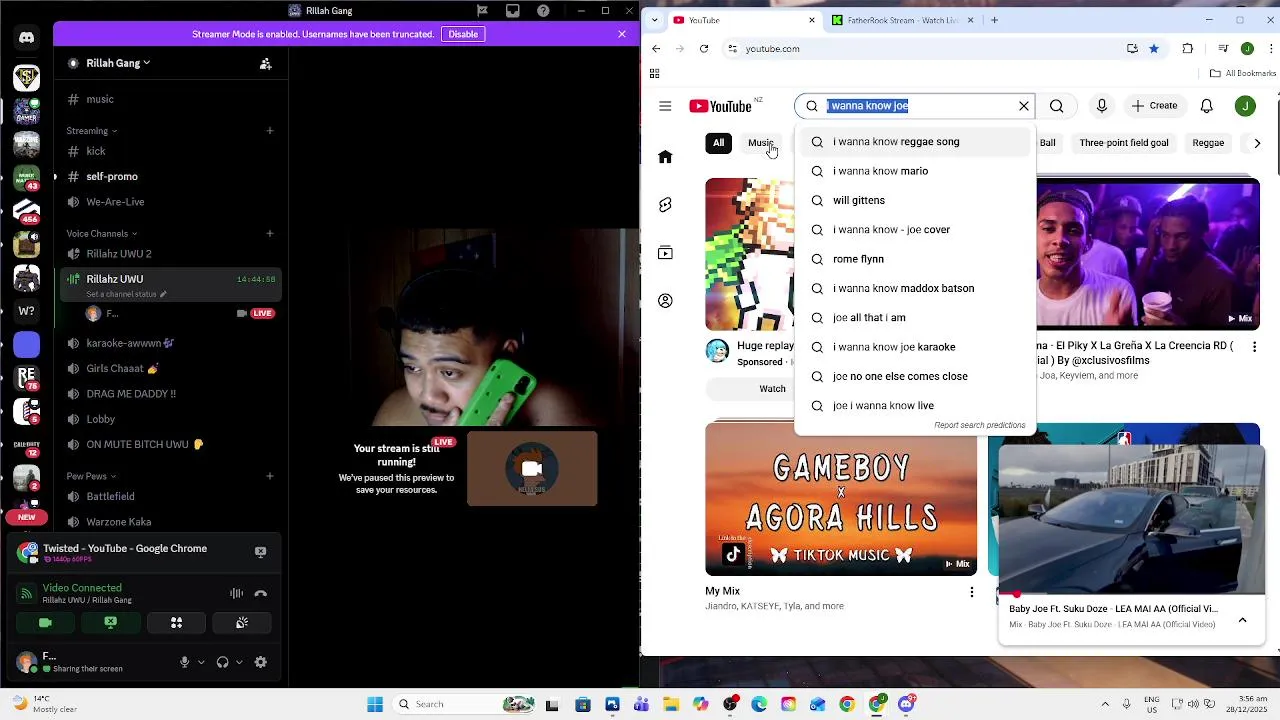Open noise suppression waveform icon in Discord
This screenshot has width=1280, height=720.
236,593
